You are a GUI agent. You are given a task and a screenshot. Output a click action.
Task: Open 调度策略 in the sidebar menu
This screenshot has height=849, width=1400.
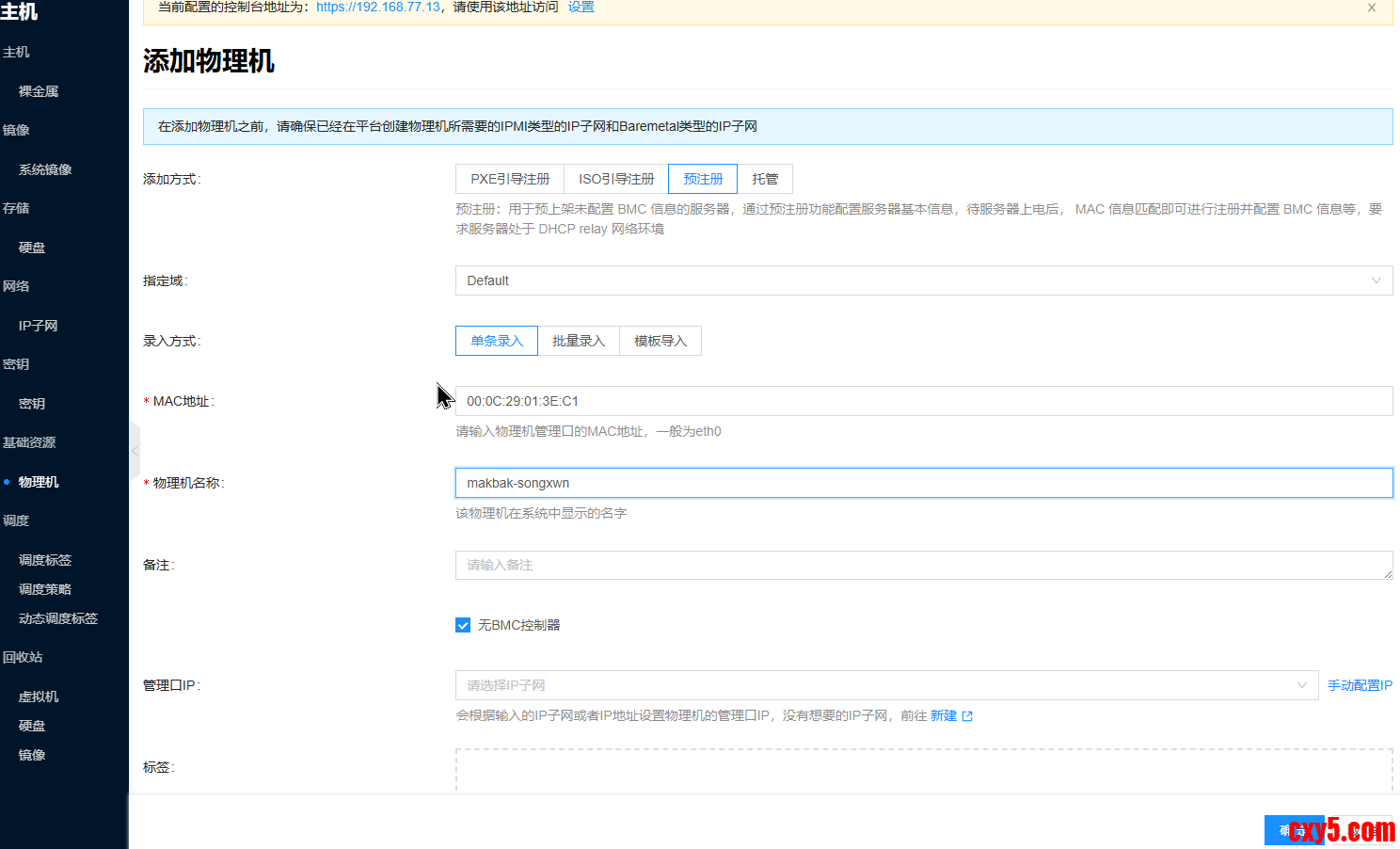click(x=45, y=589)
